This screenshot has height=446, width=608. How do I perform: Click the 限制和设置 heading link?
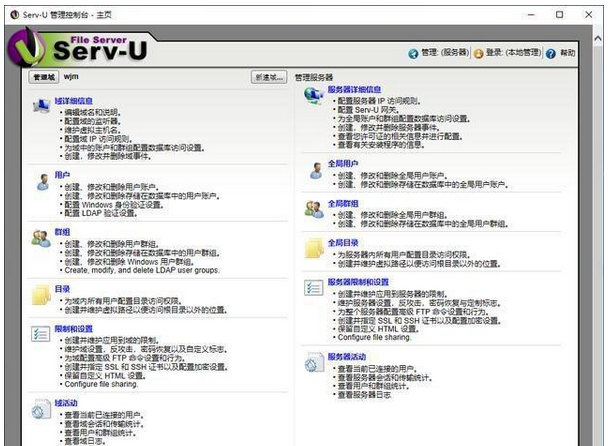(74, 328)
